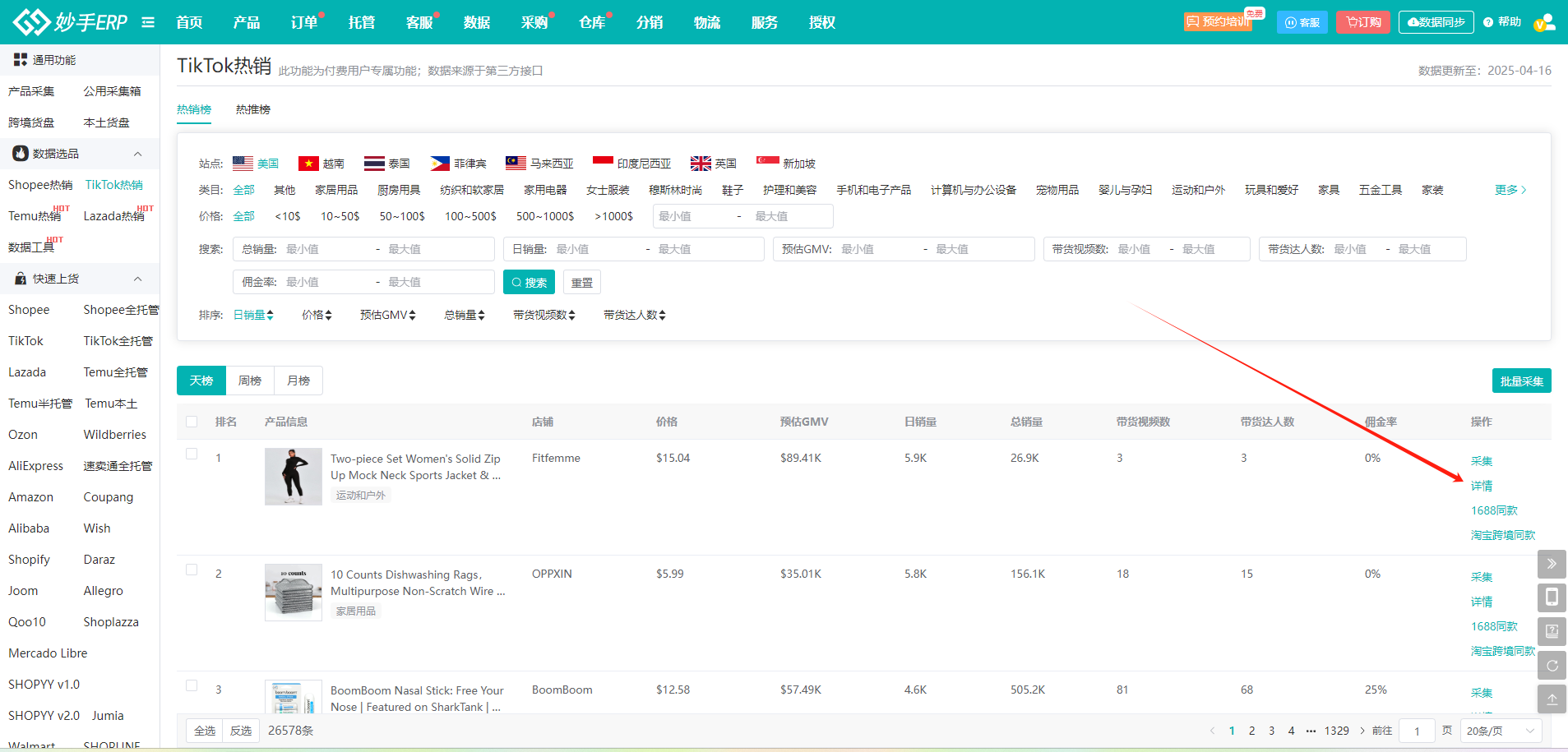Collapse the 快速上货 sidebar section
1568x752 pixels.
click(x=137, y=279)
